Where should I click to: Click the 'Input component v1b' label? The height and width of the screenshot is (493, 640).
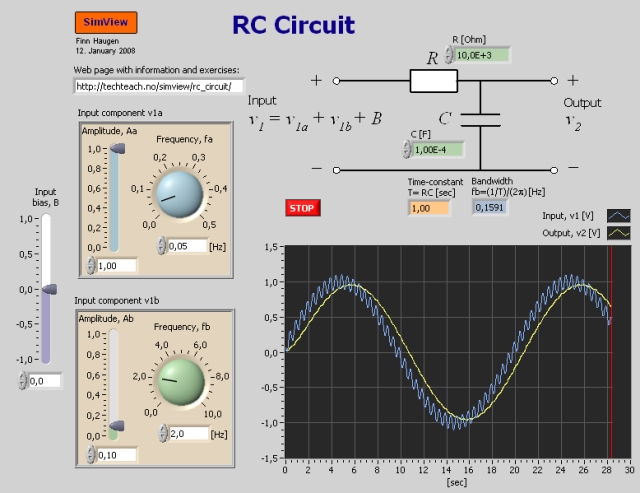[x=117, y=300]
